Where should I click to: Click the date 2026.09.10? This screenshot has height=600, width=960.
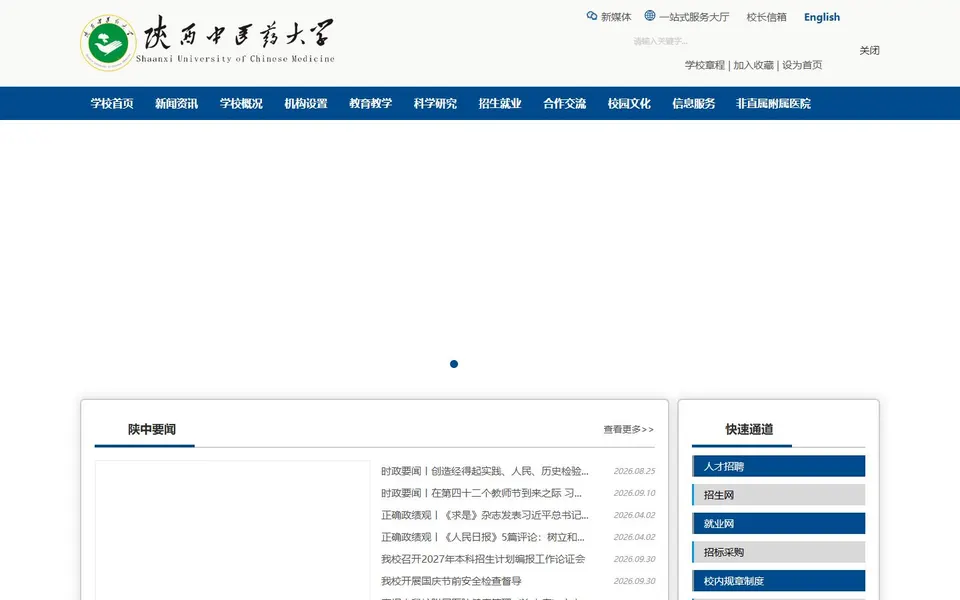634,493
